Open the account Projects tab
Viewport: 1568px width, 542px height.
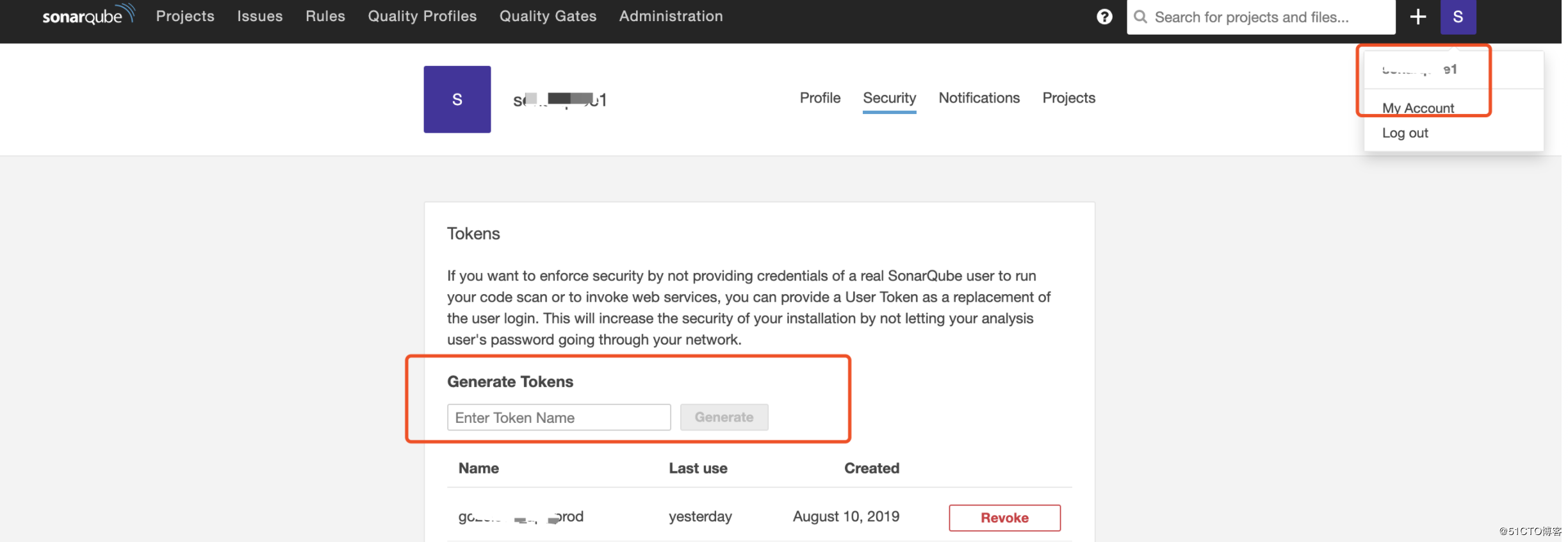click(1068, 98)
